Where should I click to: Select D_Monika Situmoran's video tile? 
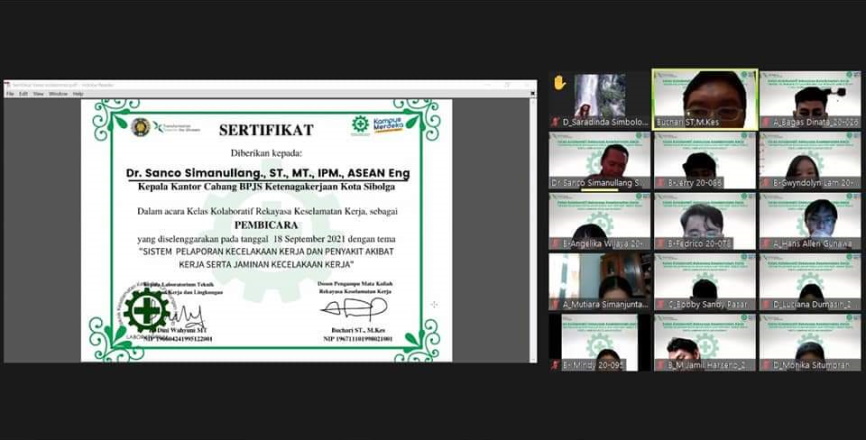(x=809, y=342)
